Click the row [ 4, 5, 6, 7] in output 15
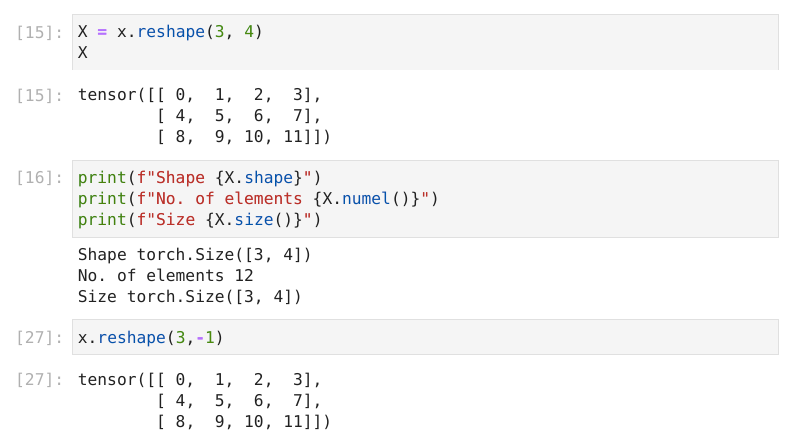Image resolution: width=790 pixels, height=448 pixels. 239,116
